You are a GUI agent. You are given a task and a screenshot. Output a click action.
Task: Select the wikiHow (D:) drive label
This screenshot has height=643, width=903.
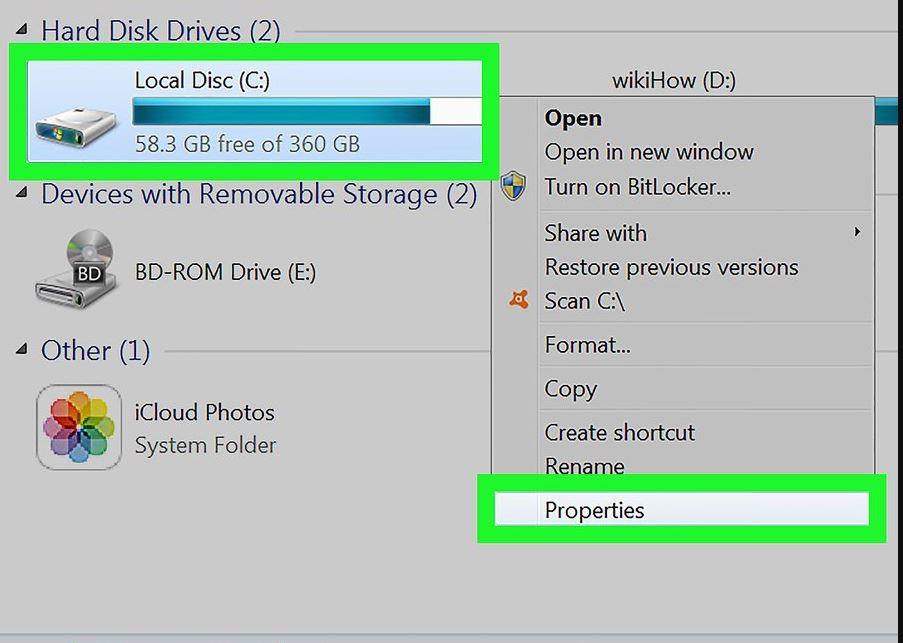(674, 81)
